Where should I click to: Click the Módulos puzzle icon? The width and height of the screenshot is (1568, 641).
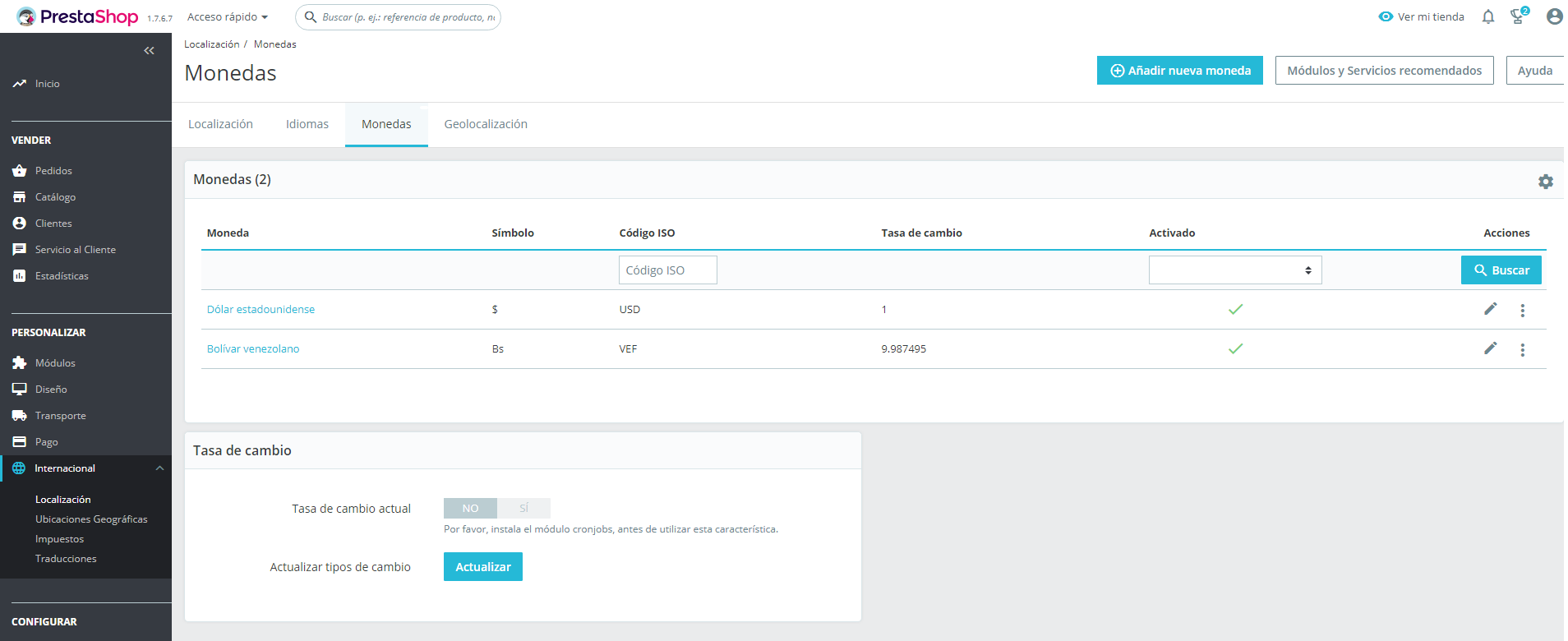click(20, 363)
